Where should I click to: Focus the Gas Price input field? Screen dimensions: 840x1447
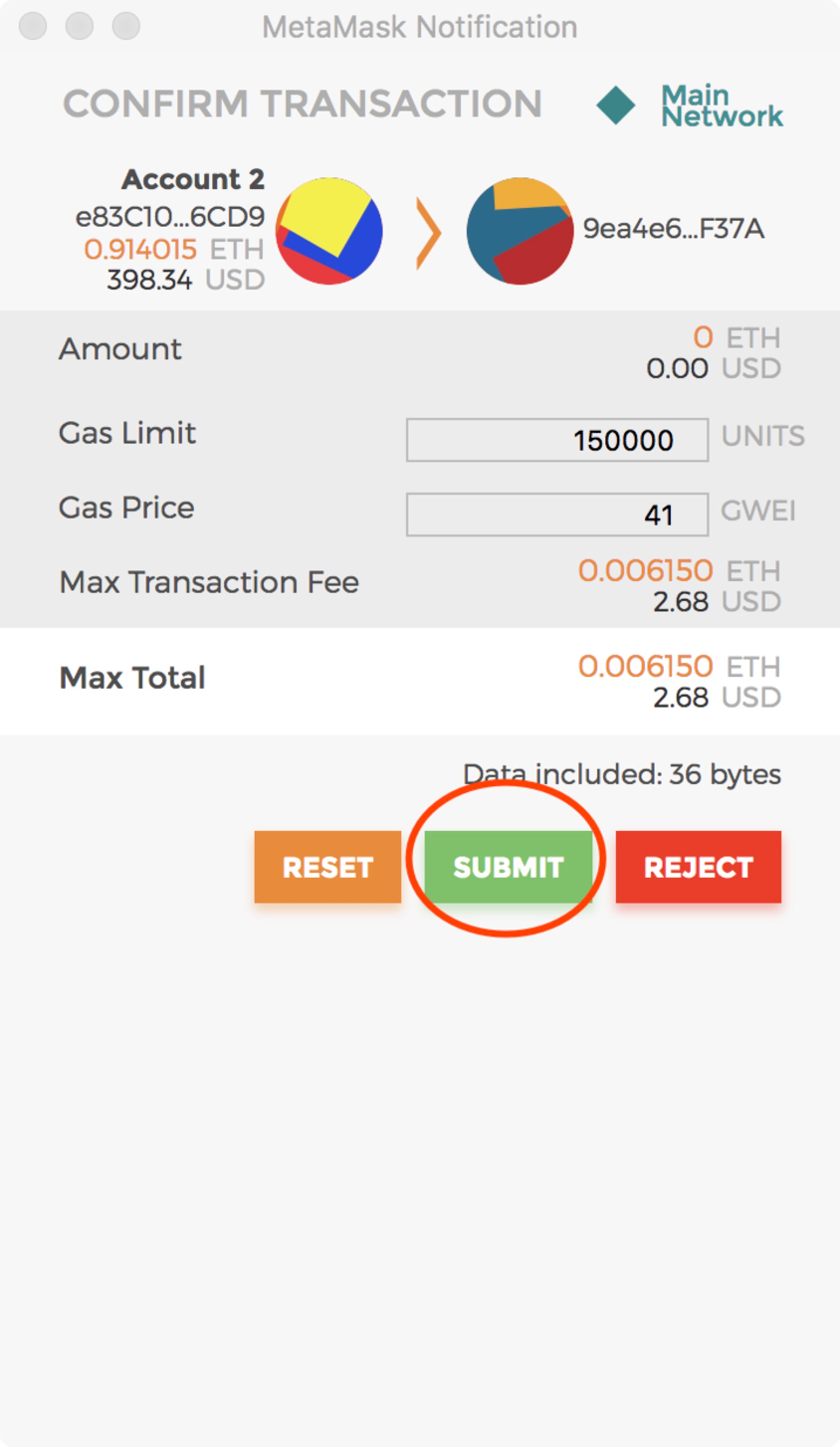(x=557, y=515)
